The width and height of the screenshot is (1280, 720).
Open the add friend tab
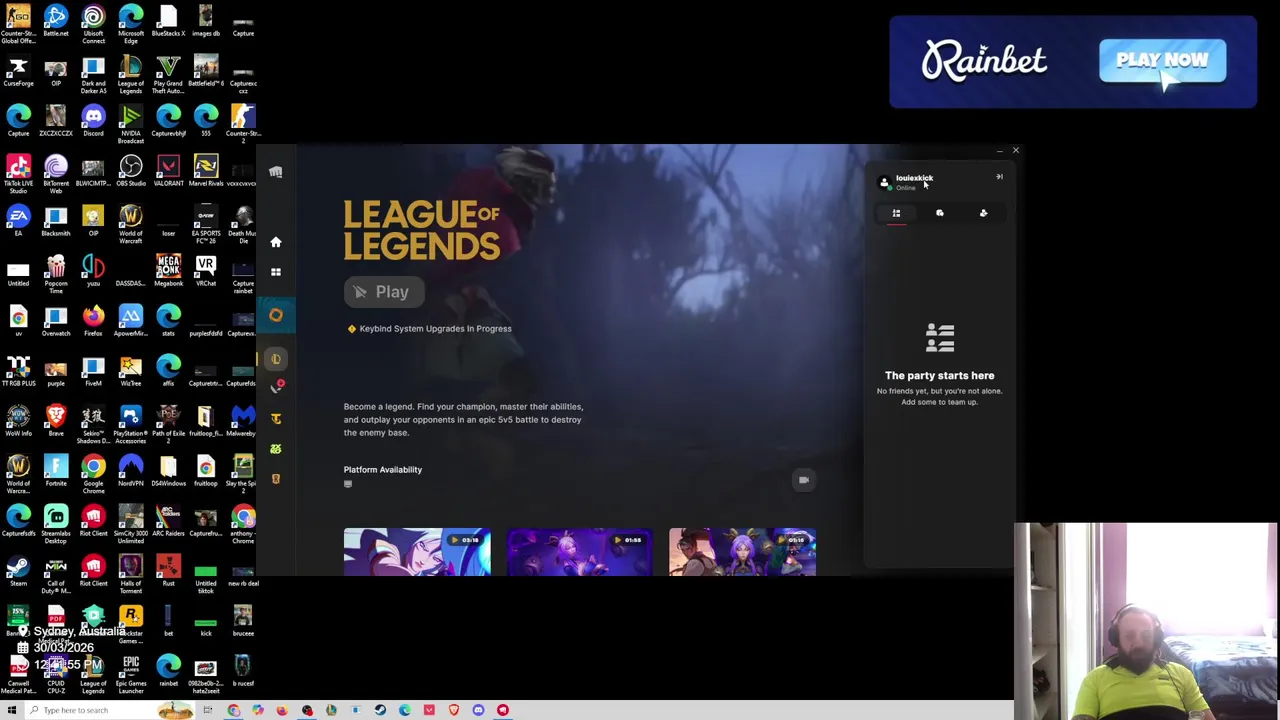click(983, 213)
